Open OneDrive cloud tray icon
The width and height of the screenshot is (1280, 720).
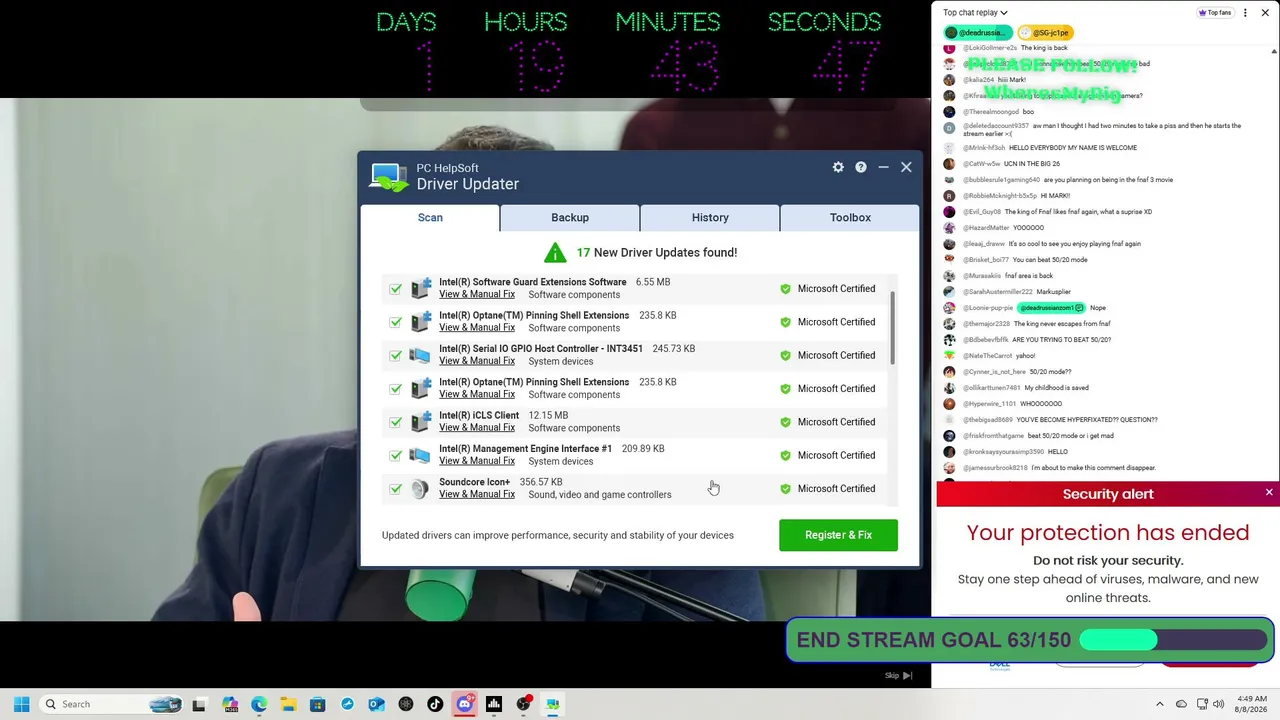[x=1181, y=704]
